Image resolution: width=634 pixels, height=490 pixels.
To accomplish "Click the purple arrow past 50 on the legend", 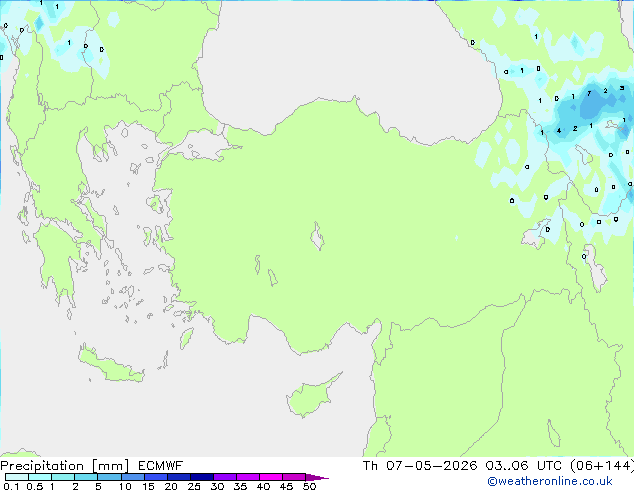I will [x=317, y=477].
